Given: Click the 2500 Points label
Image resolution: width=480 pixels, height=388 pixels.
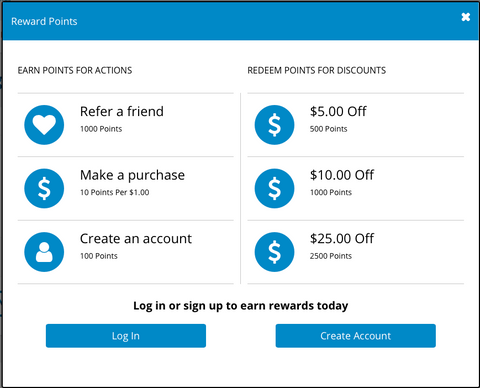Looking at the screenshot, I should 331,256.
